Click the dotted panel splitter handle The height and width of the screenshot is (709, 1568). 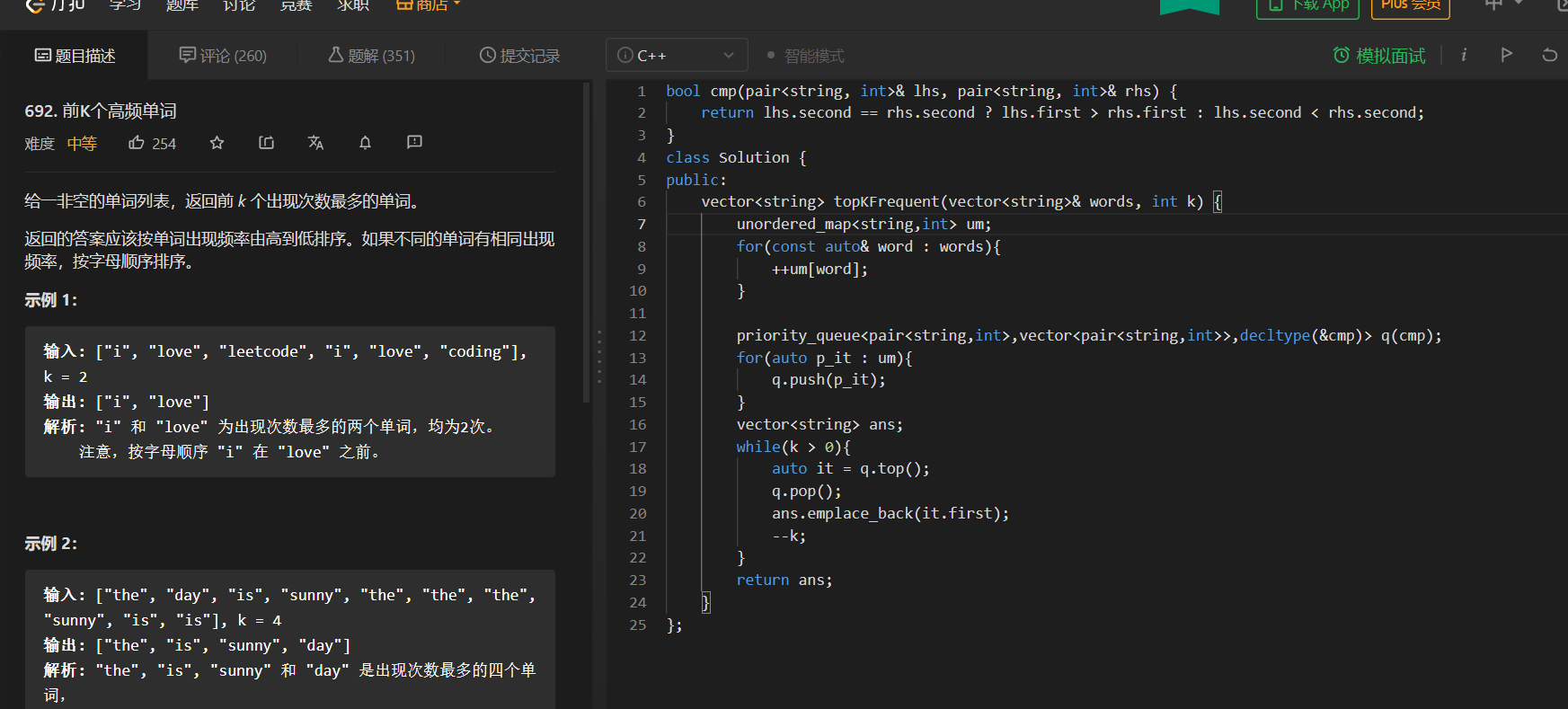(599, 358)
